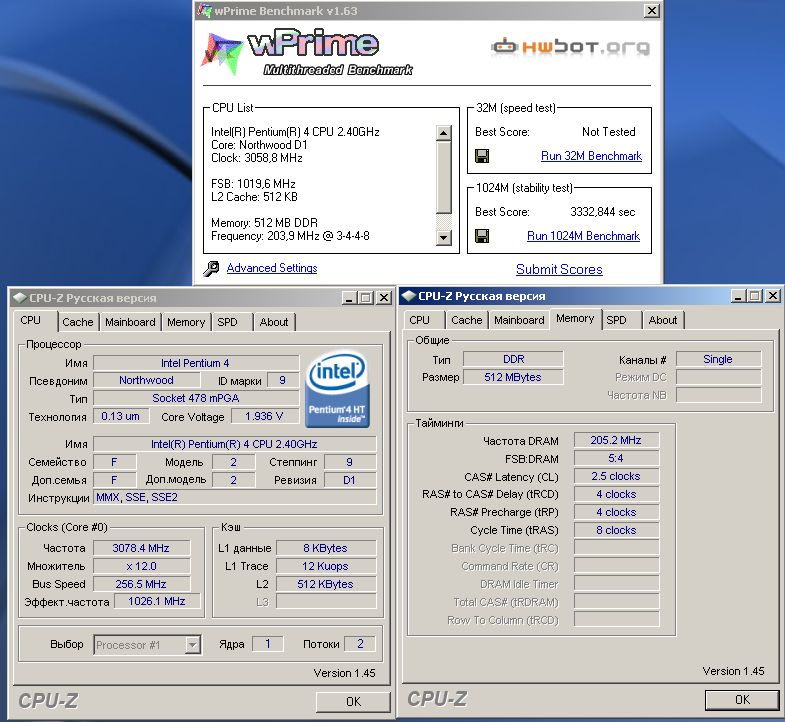Click Submit Scores link
The width and height of the screenshot is (785, 722).
[559, 269]
